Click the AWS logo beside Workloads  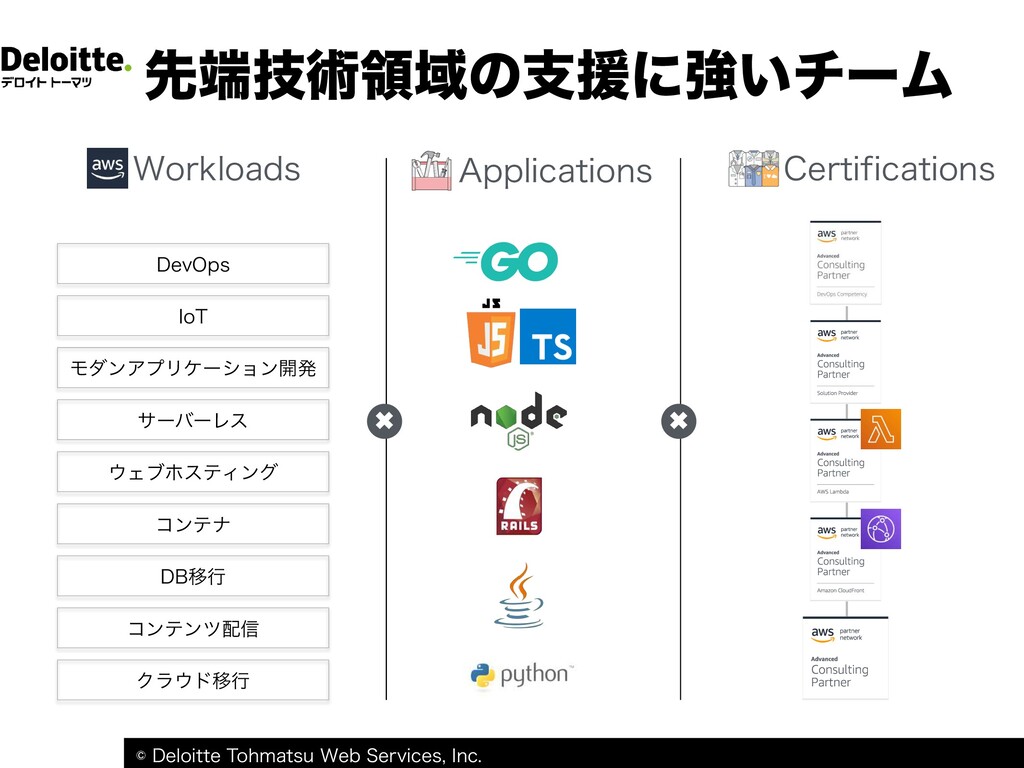(107, 168)
